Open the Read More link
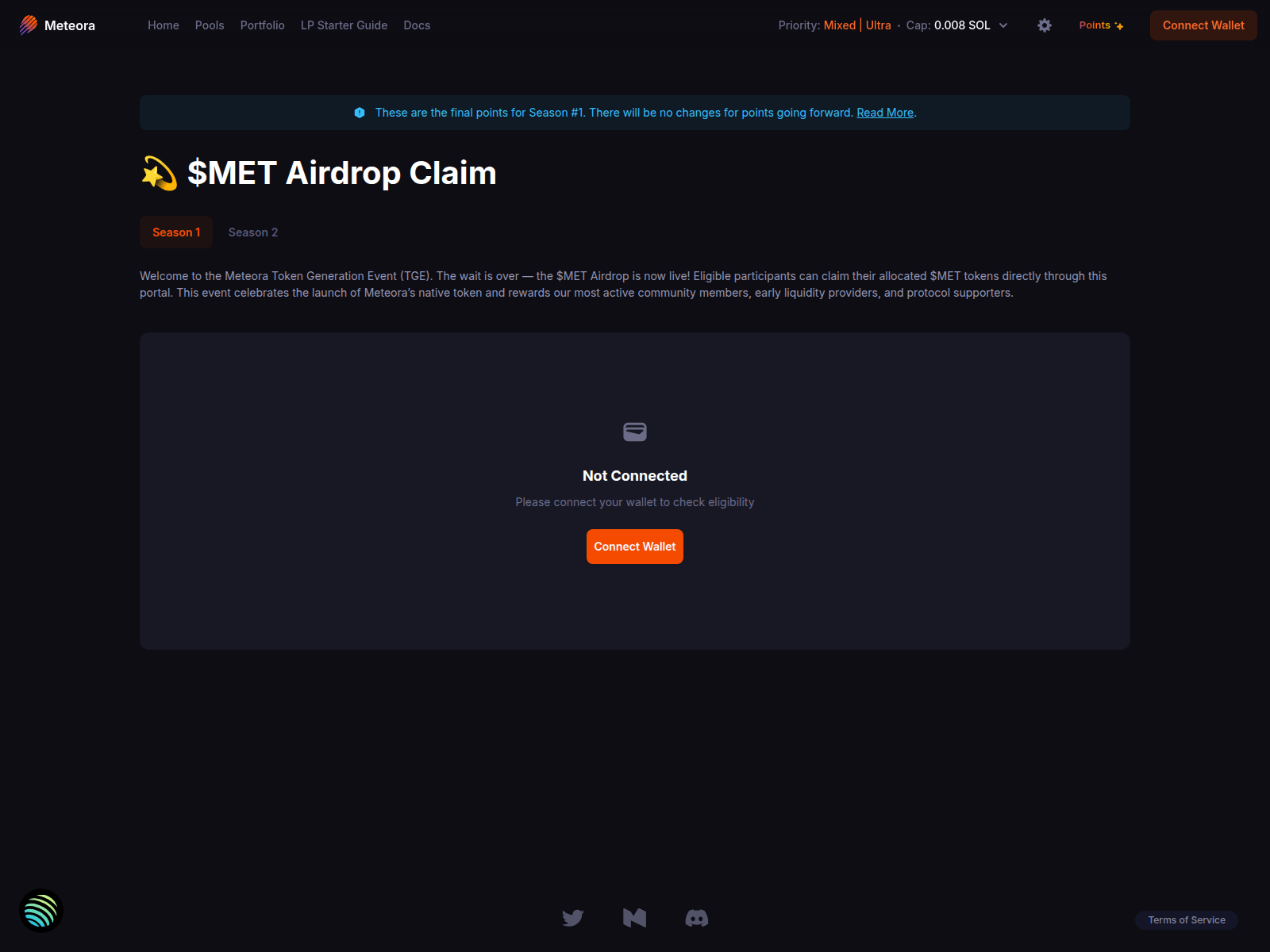The height and width of the screenshot is (952, 1270). point(884,113)
